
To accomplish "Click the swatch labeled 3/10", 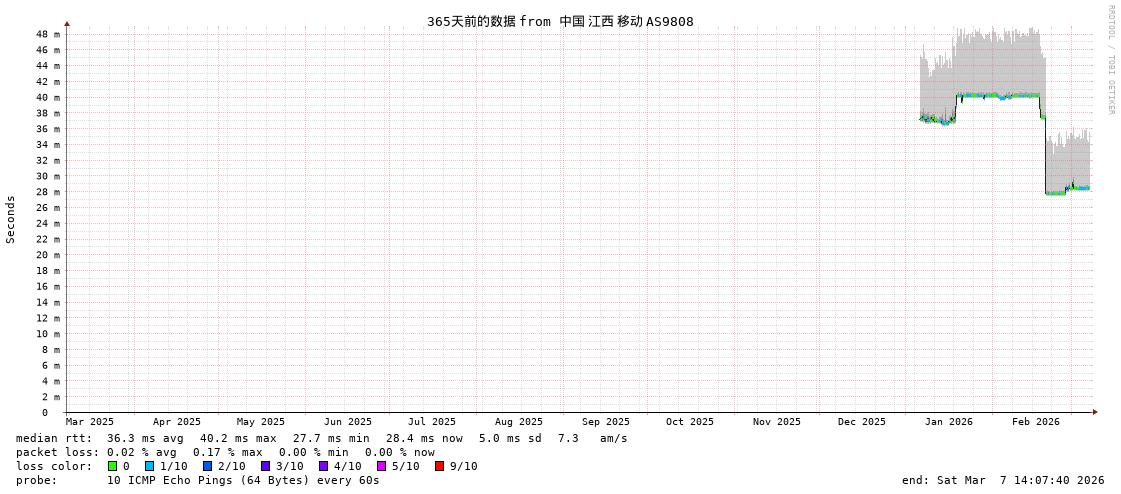I will point(265,466).
